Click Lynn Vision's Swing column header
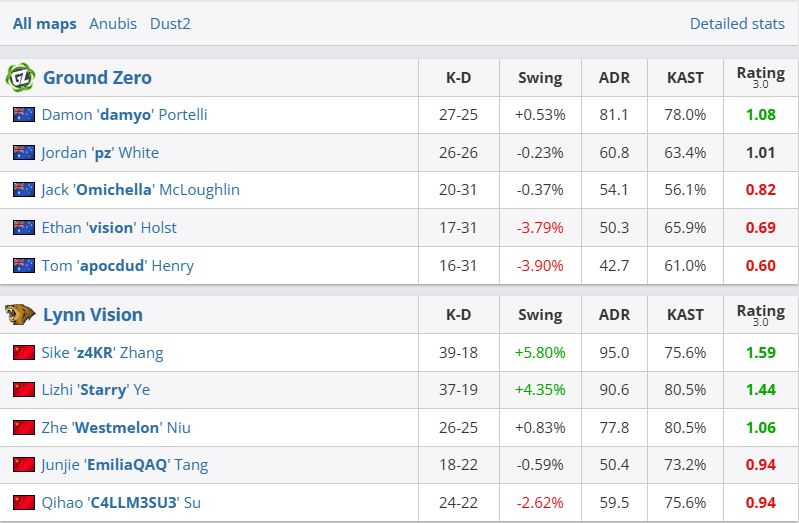The image size is (799, 523). pyautogui.click(x=540, y=314)
